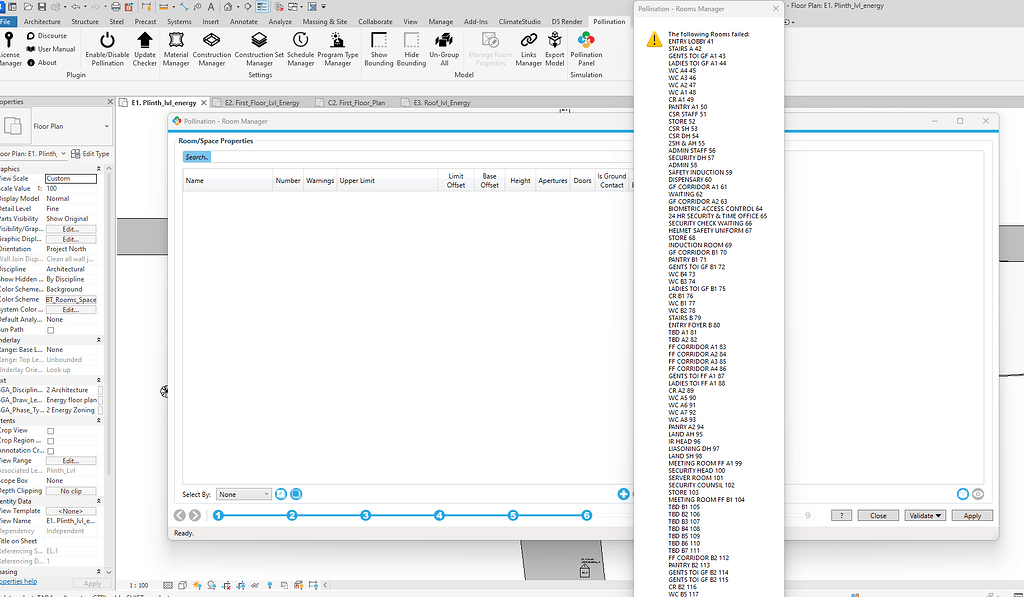
Task: Toggle the Crop Region Visible checkbox
Action: click(x=50, y=441)
